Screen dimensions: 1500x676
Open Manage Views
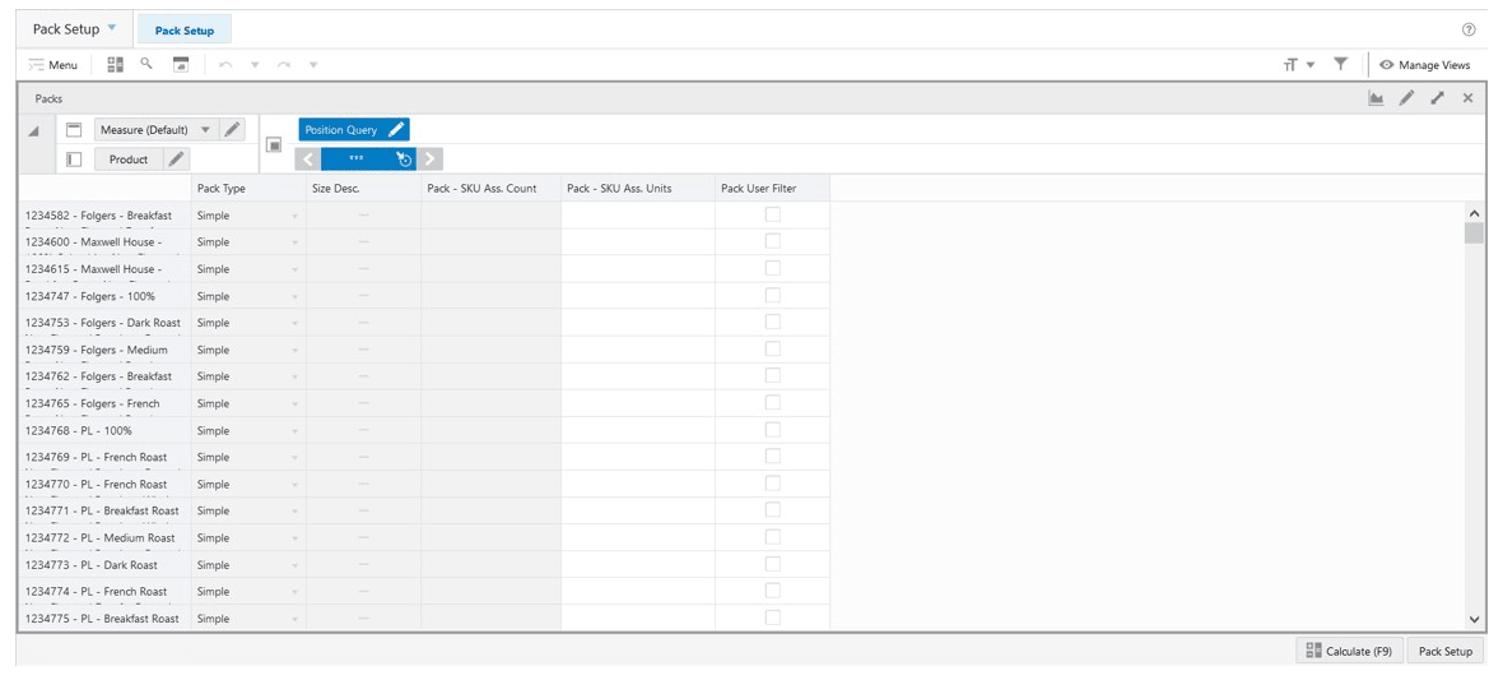(x=1425, y=65)
